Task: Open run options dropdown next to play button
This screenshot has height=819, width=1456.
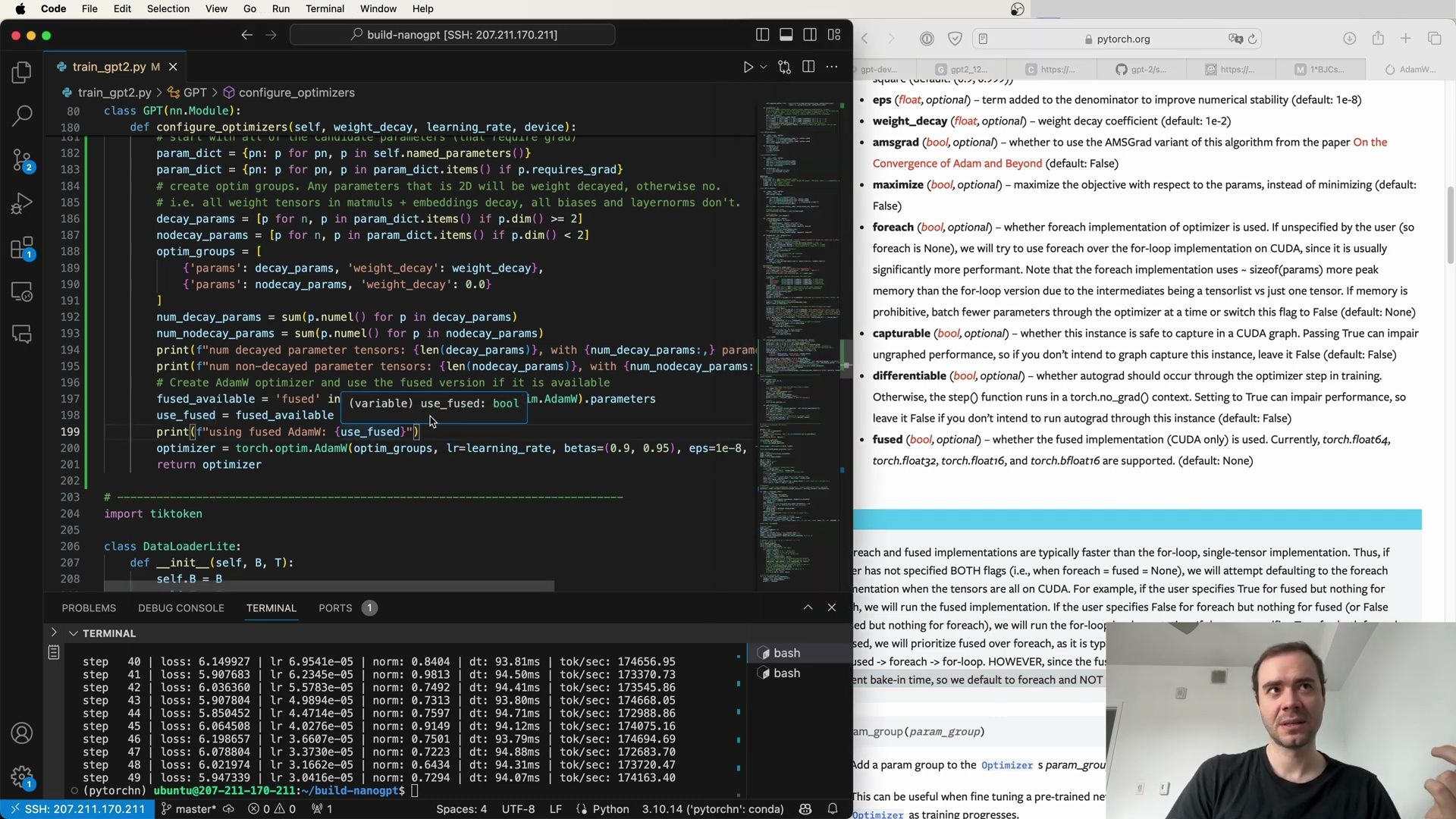Action: coord(764,67)
